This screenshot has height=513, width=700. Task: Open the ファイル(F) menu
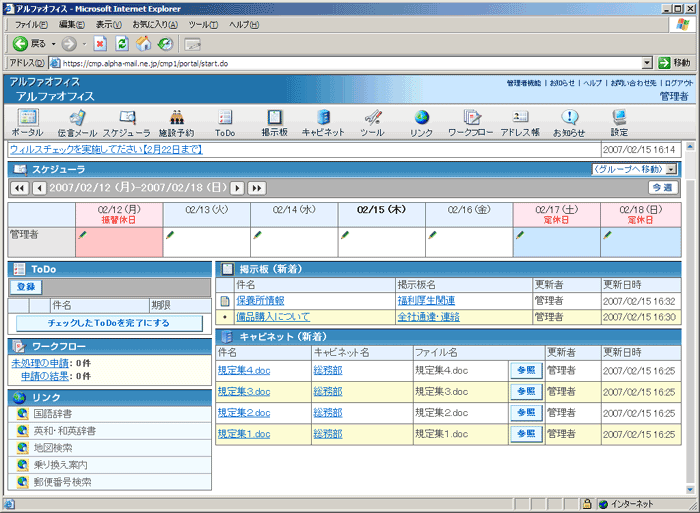tap(31, 25)
